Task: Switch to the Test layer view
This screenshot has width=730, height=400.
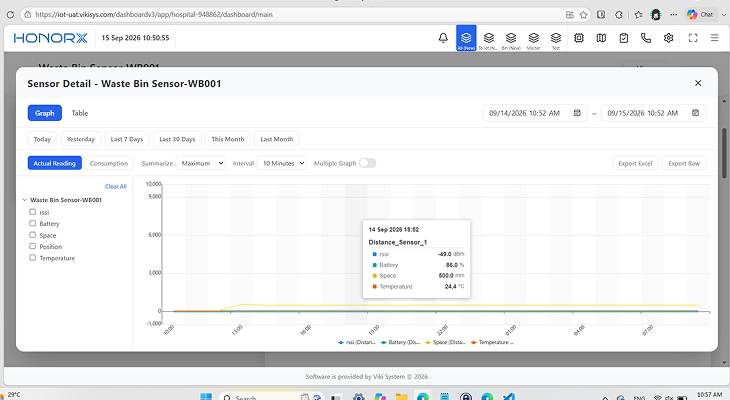Action: tap(556, 39)
